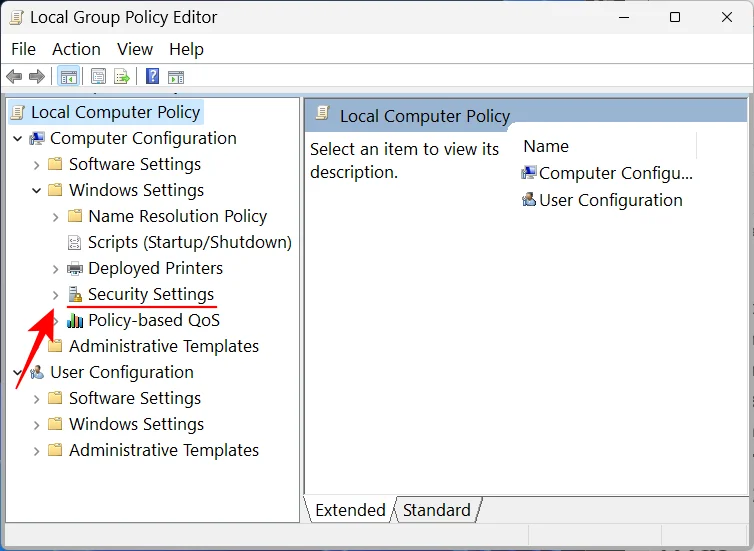Toggle the Show/Hide Action Pane toolbar icon
The height and width of the screenshot is (551, 754).
(x=176, y=76)
